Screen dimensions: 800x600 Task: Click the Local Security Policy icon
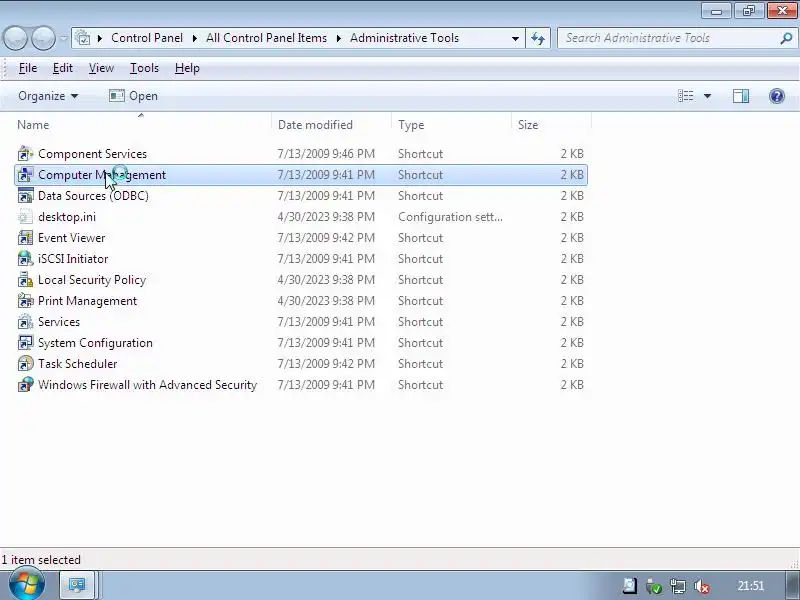25,280
